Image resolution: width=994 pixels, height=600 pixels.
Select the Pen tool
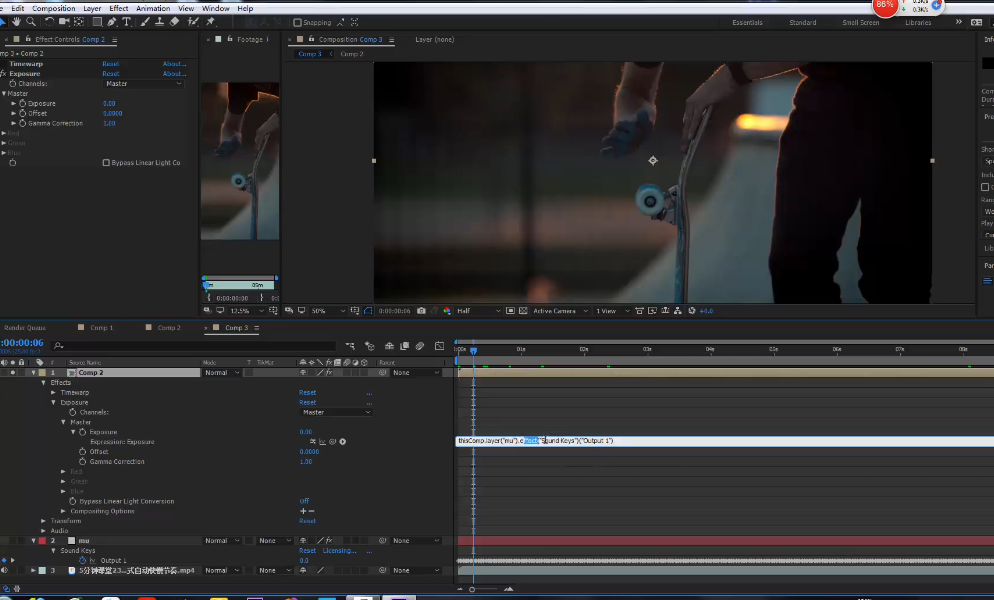pos(112,22)
